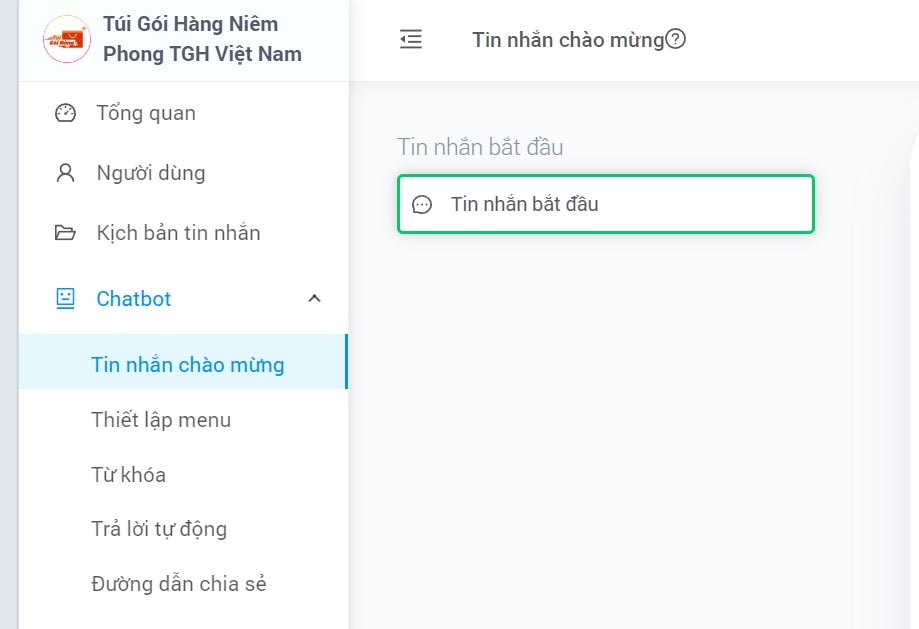Click the dashboard icon beside Tổng quan
This screenshot has height=629, width=919.
point(65,113)
